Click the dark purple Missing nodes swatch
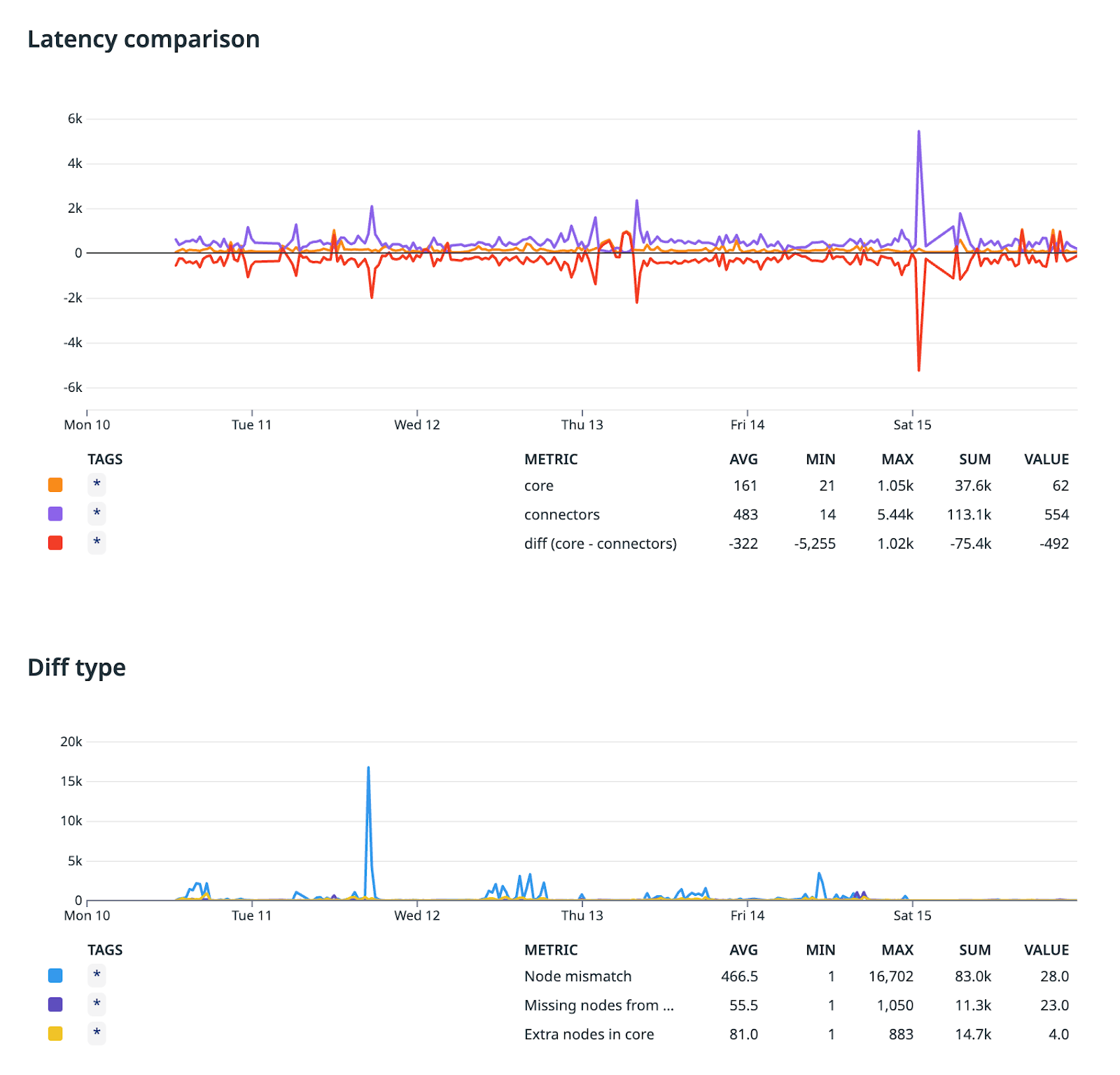The image size is (1120, 1075). pyautogui.click(x=55, y=1004)
